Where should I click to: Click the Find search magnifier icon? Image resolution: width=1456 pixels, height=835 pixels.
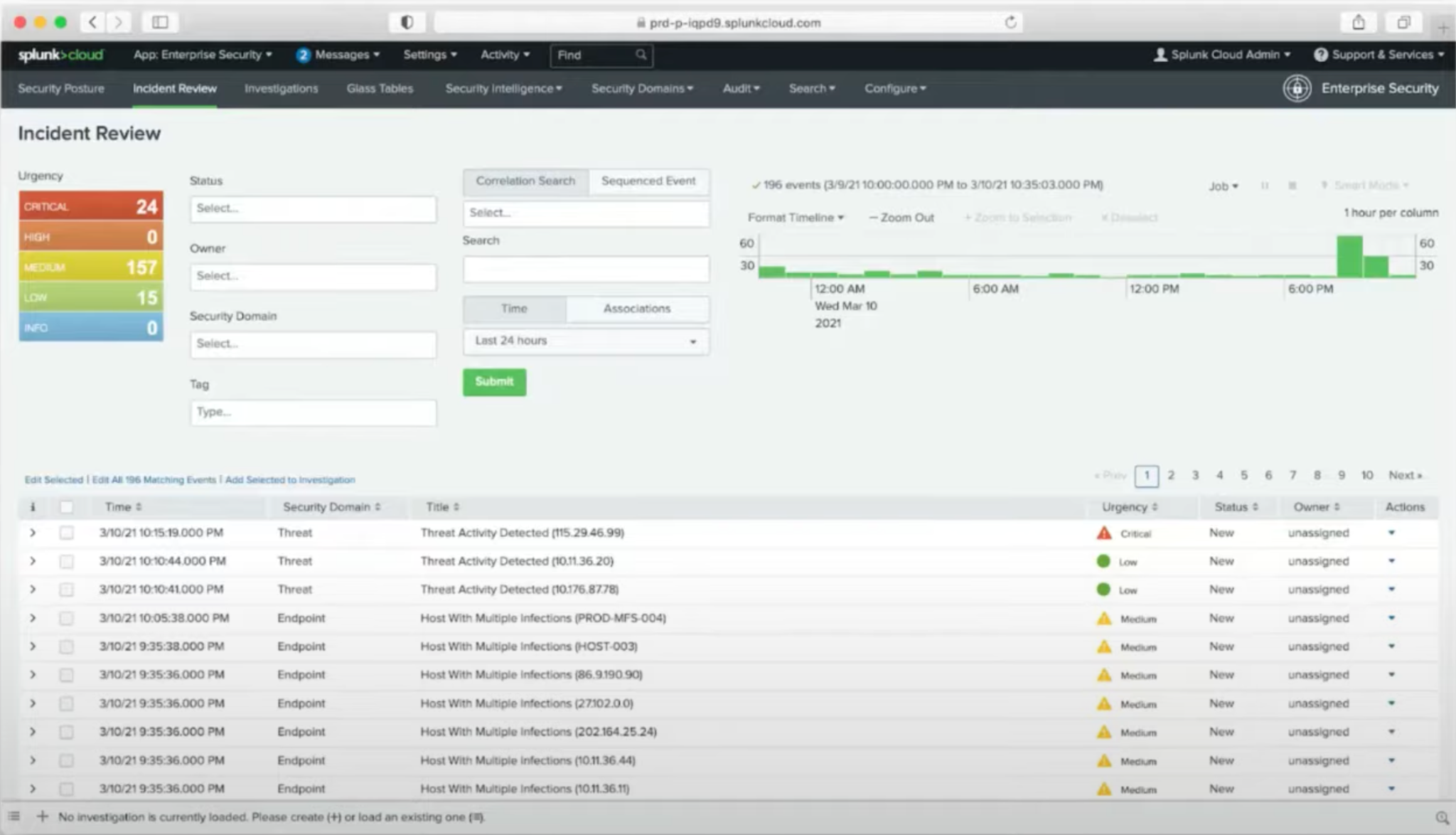(x=641, y=55)
